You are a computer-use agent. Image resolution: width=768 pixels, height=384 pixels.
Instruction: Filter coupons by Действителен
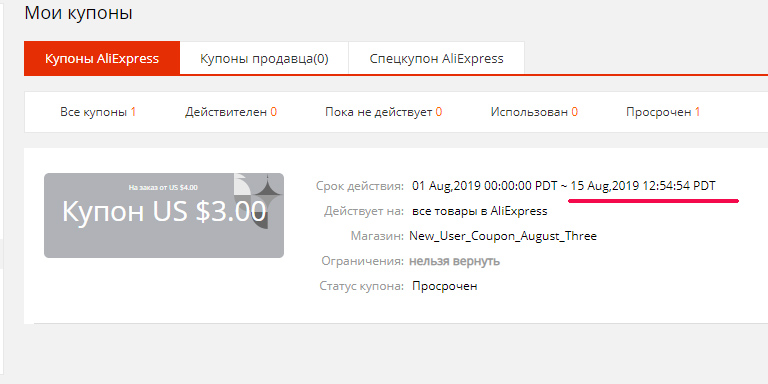[231, 112]
